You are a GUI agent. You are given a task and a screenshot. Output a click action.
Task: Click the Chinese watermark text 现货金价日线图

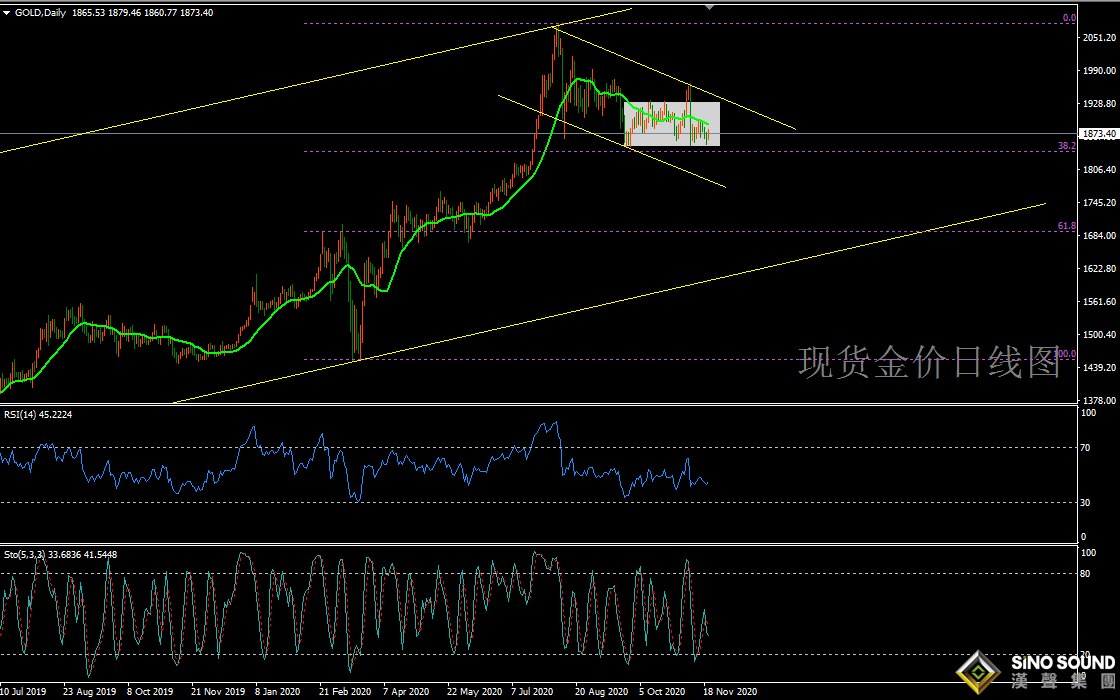(x=929, y=363)
